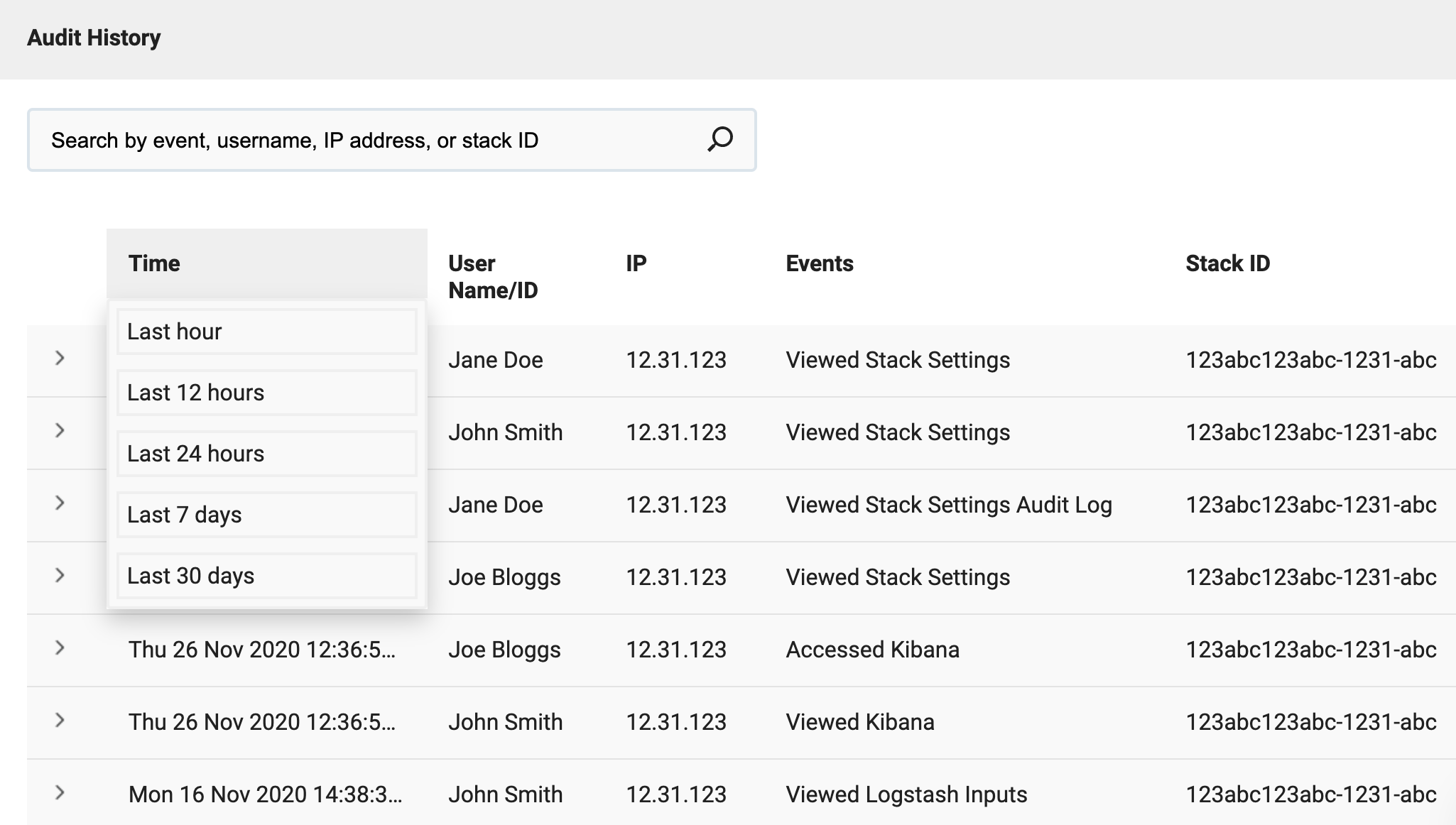Screen dimensions: 1456x825
Task: Click the IP column header
Action: point(636,263)
